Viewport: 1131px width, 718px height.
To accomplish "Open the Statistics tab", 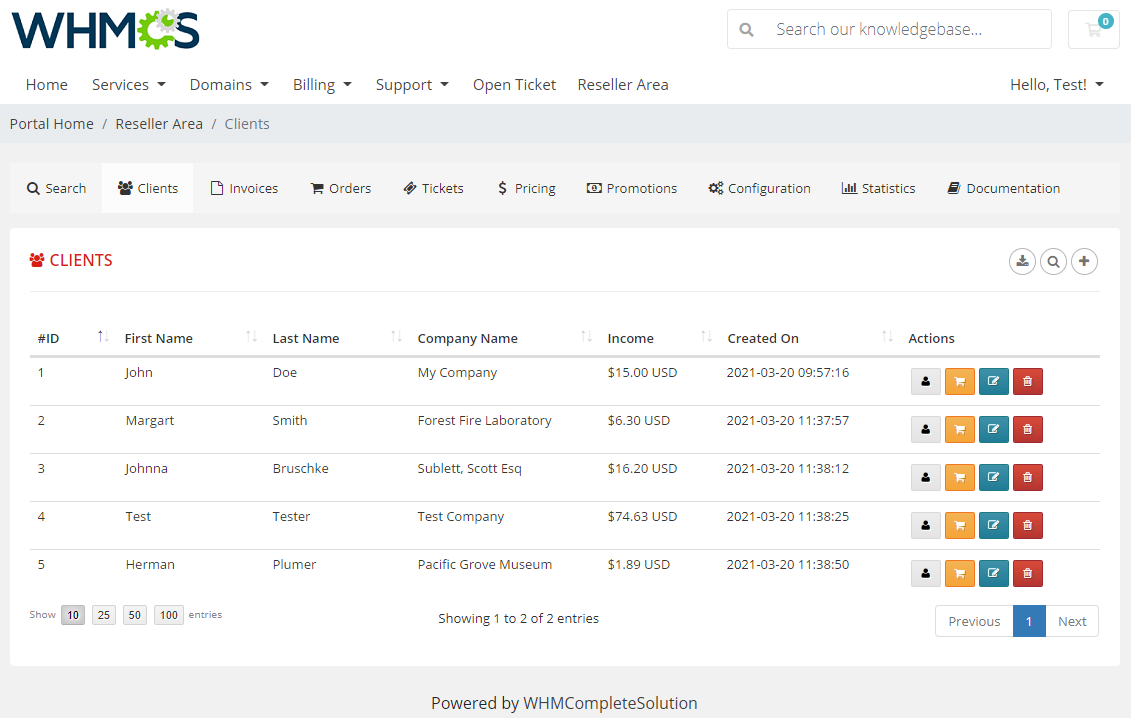I will pos(879,188).
